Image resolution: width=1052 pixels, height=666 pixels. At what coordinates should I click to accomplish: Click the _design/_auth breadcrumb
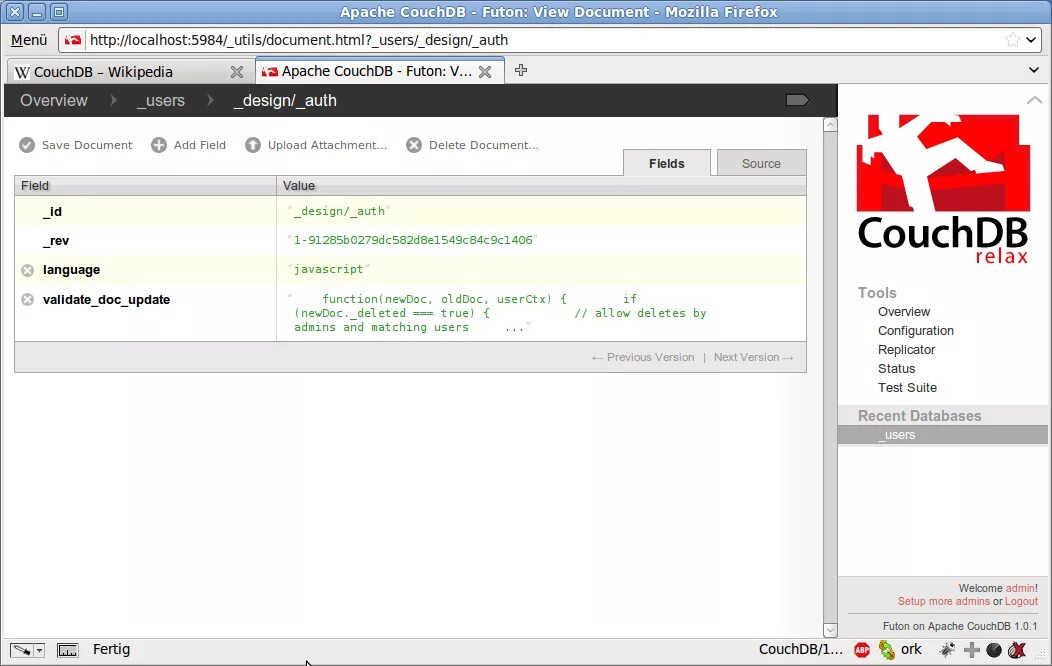coord(285,101)
